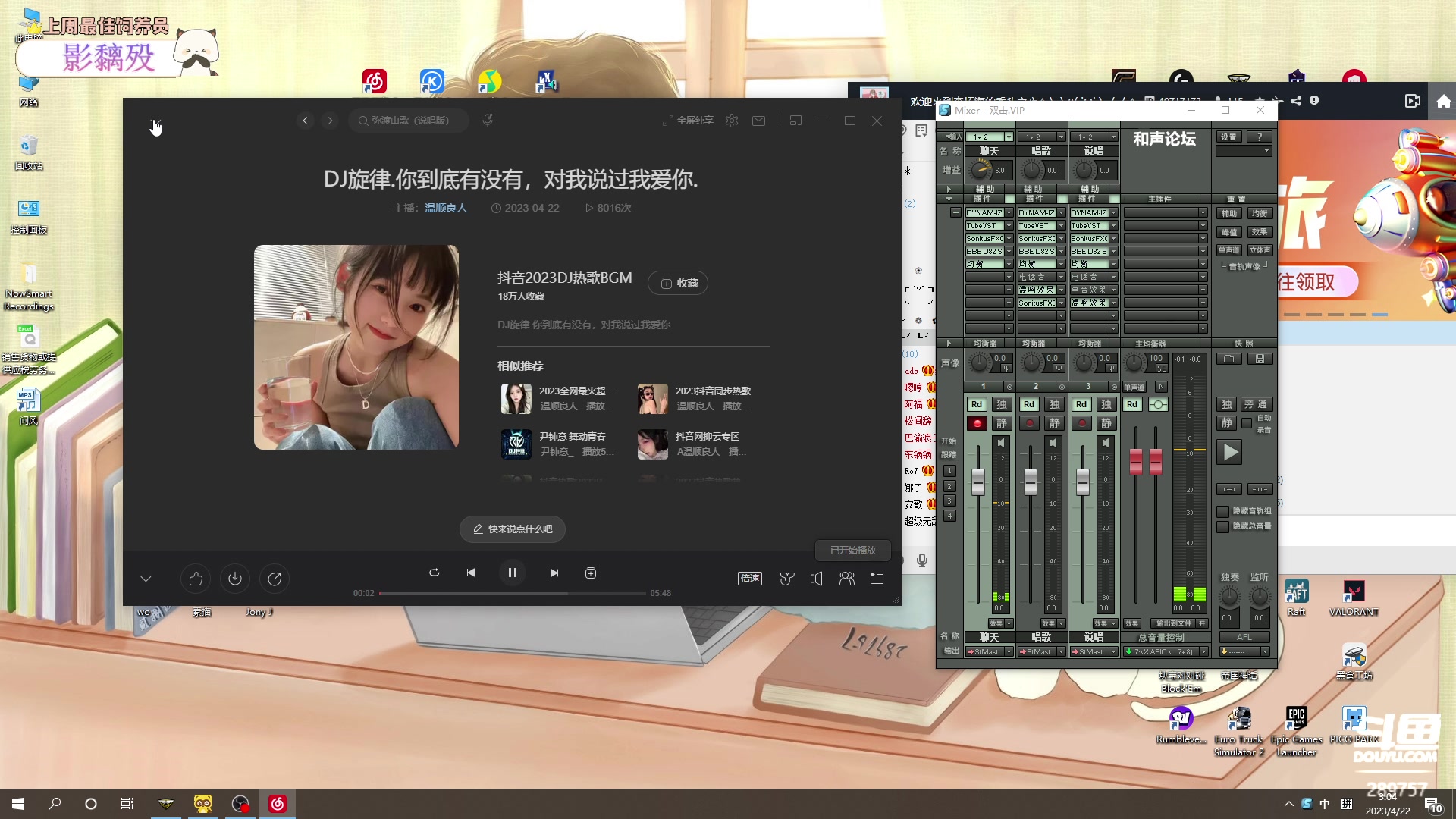Screen dimensions: 1456x819
Task: Open the 1+2 input dropdown on 聊天 channel
Action: click(1009, 136)
